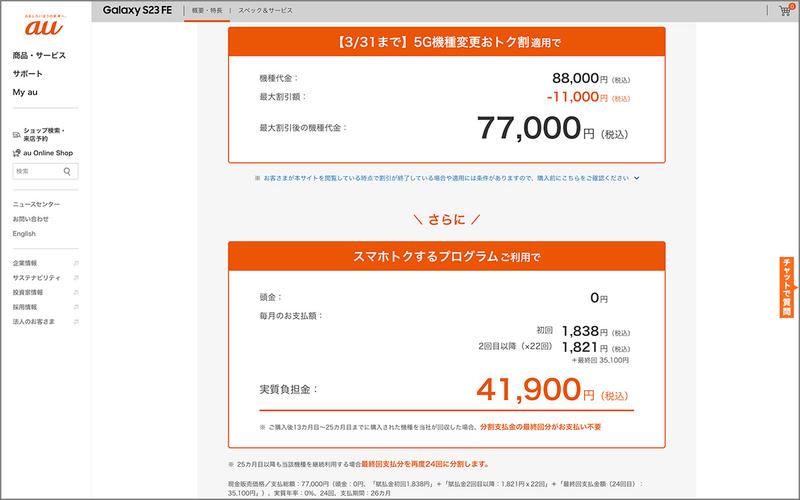
Task: Click external link icon beside 法人のお客さま
Action: (x=76, y=322)
